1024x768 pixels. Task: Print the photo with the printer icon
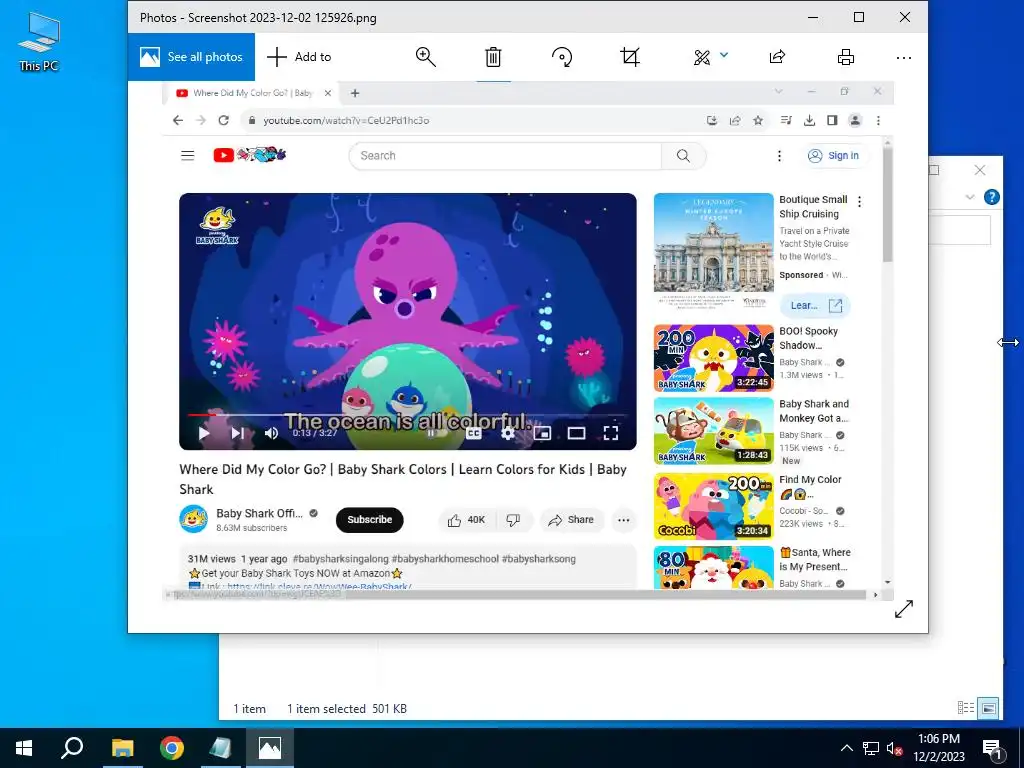[846, 57]
